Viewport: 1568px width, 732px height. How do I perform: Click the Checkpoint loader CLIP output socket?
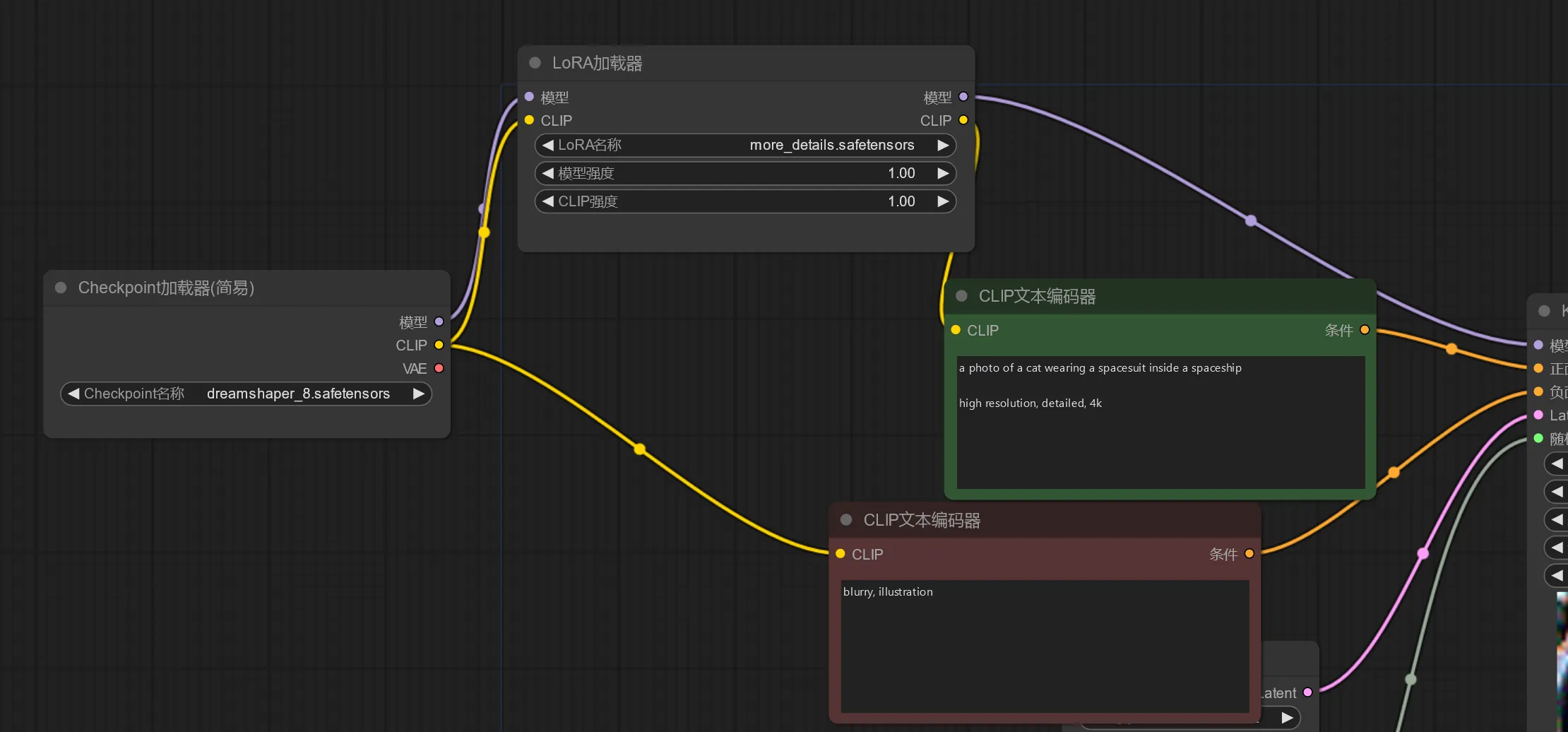439,345
